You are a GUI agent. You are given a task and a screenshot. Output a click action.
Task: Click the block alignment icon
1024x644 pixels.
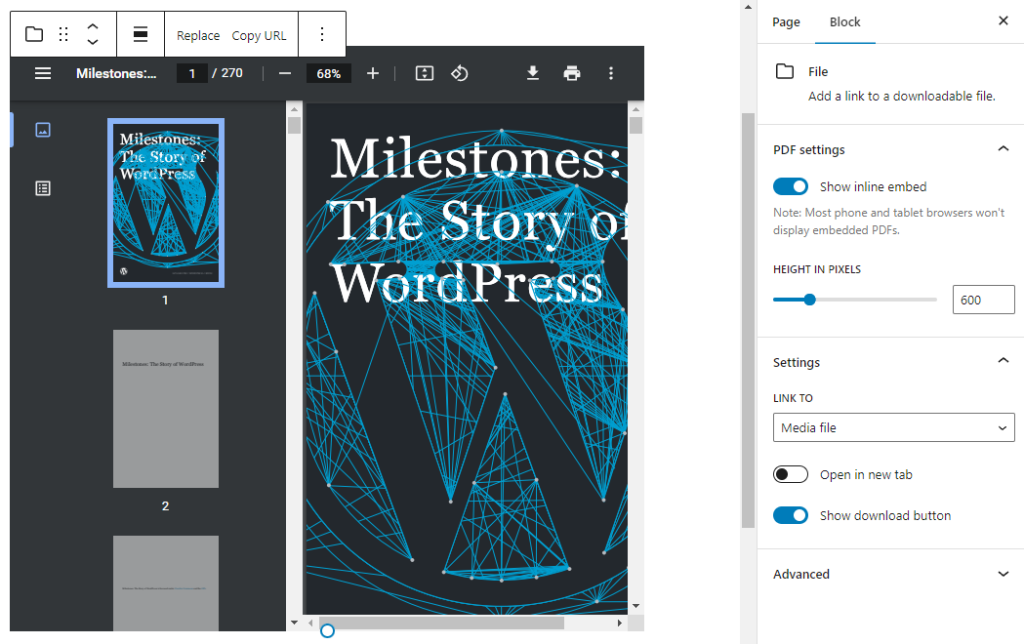(x=140, y=35)
